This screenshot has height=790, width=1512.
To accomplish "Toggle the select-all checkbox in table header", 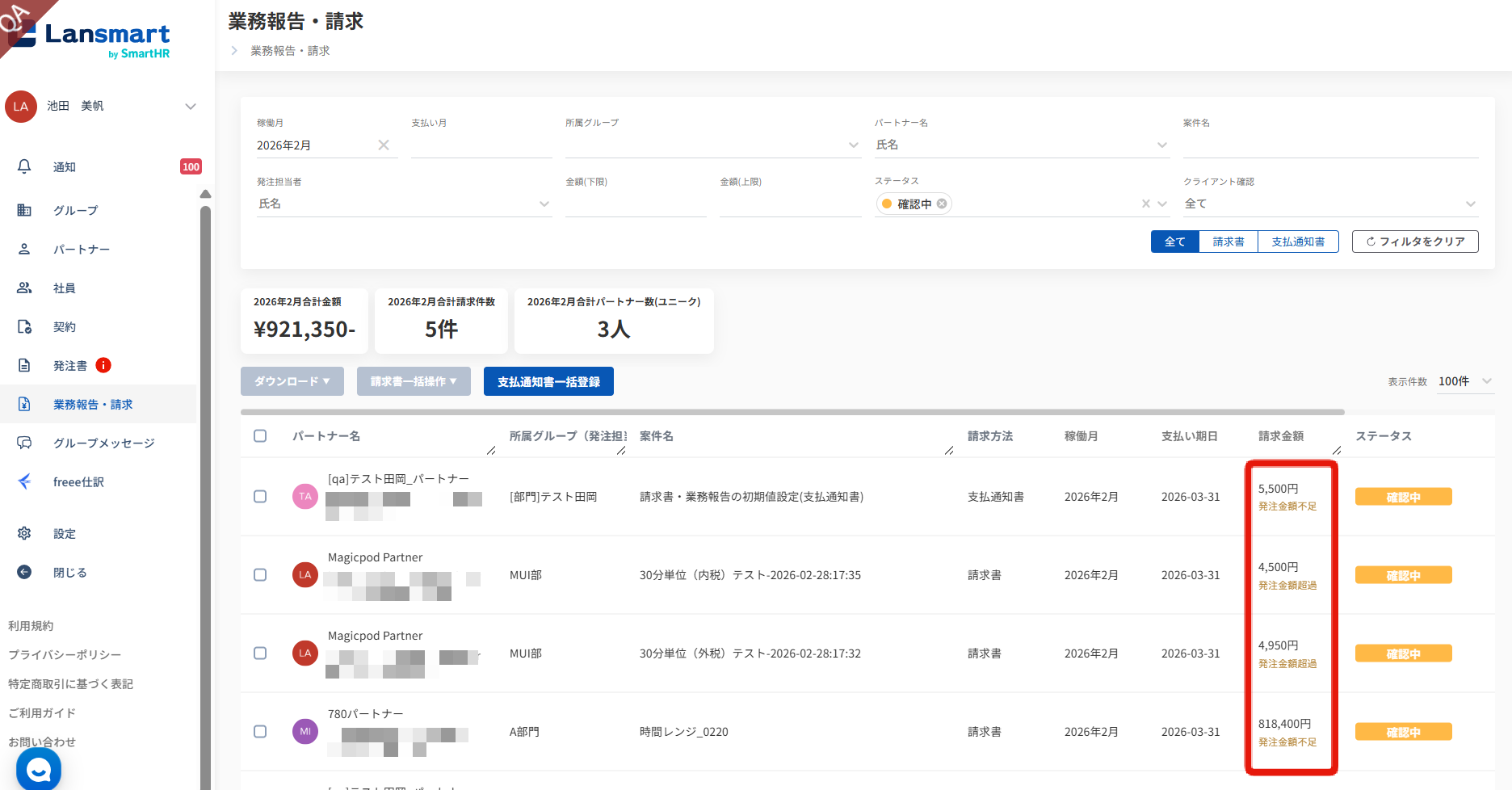I will [x=260, y=436].
